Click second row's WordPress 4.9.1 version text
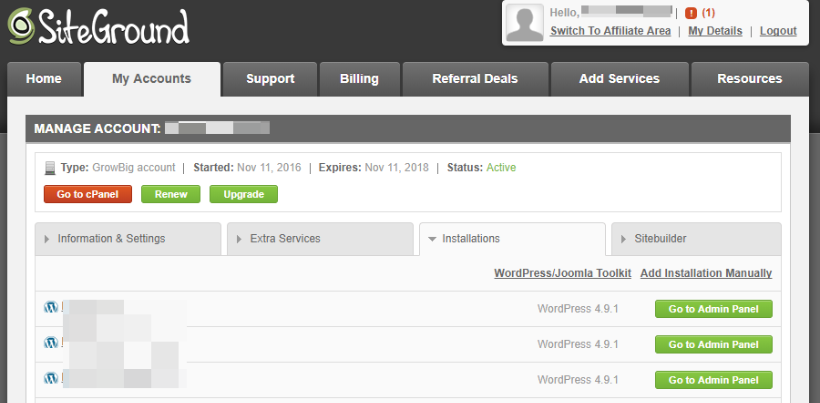Screen dimensions: 820x403 click(x=578, y=344)
